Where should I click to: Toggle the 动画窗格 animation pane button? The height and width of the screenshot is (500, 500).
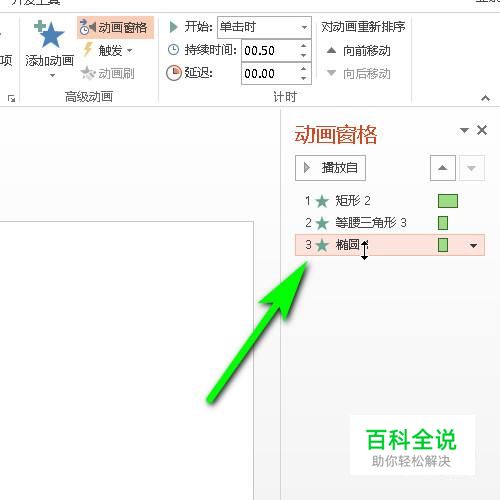pos(115,28)
